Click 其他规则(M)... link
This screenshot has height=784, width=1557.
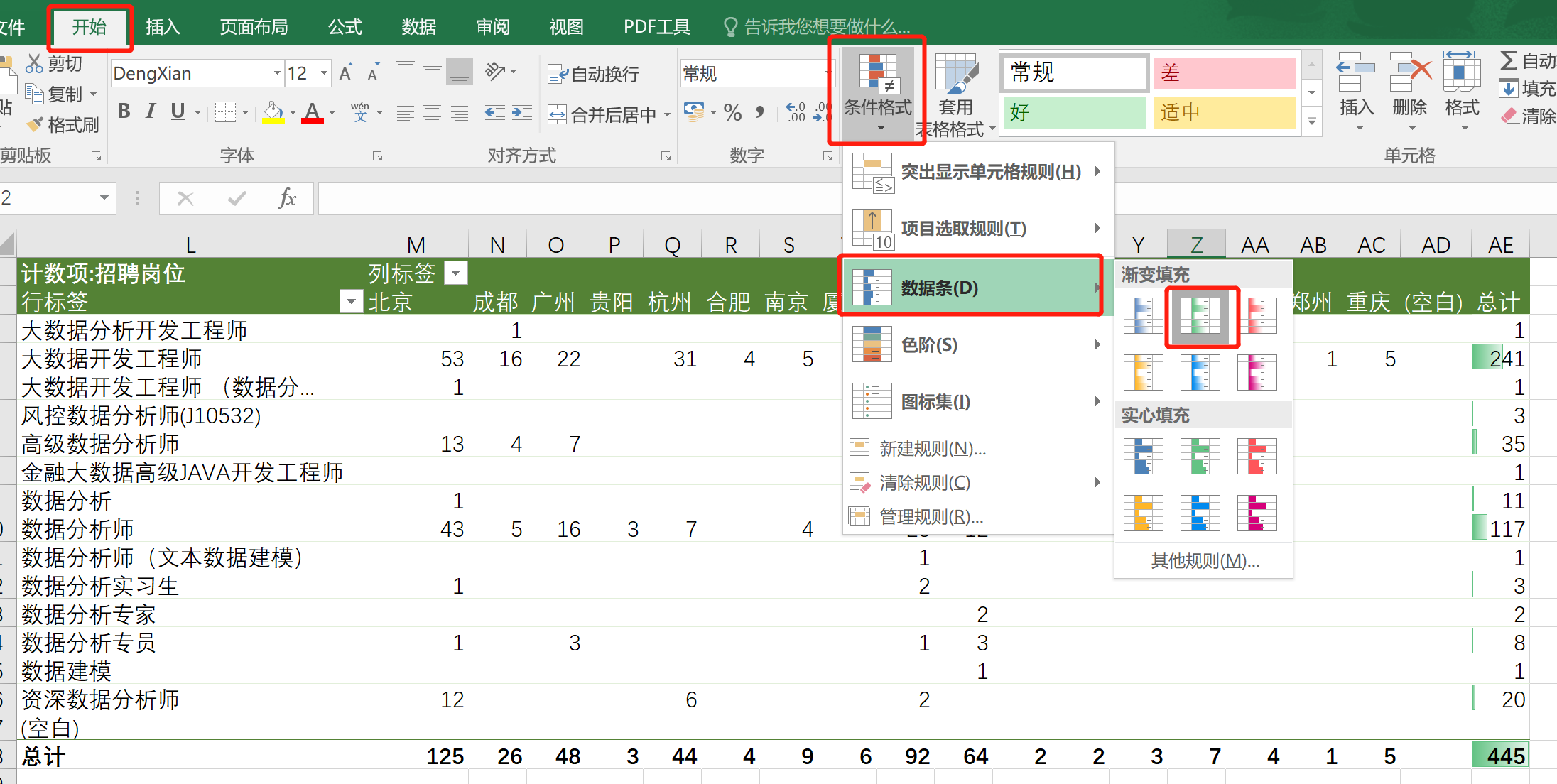click(x=1205, y=561)
